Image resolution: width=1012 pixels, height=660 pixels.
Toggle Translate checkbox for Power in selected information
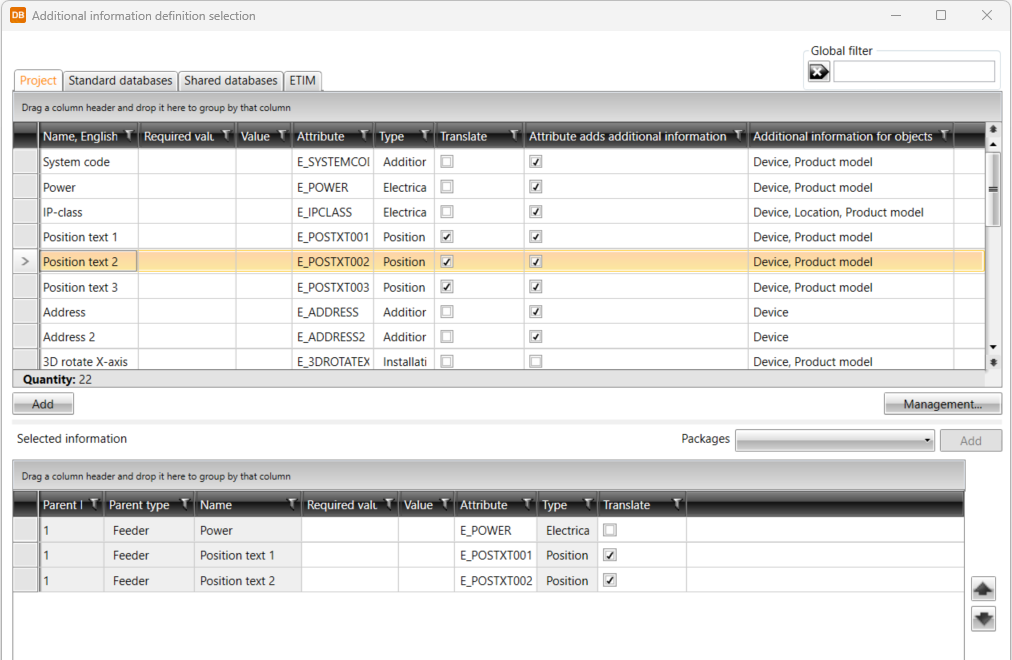pyautogui.click(x=610, y=531)
